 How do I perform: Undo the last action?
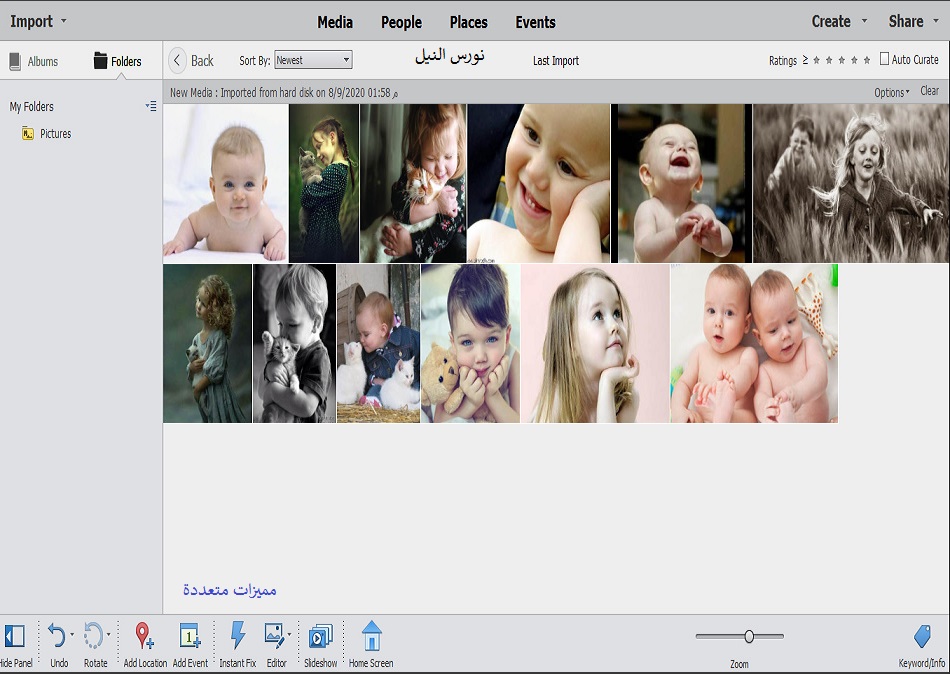pyautogui.click(x=57, y=636)
